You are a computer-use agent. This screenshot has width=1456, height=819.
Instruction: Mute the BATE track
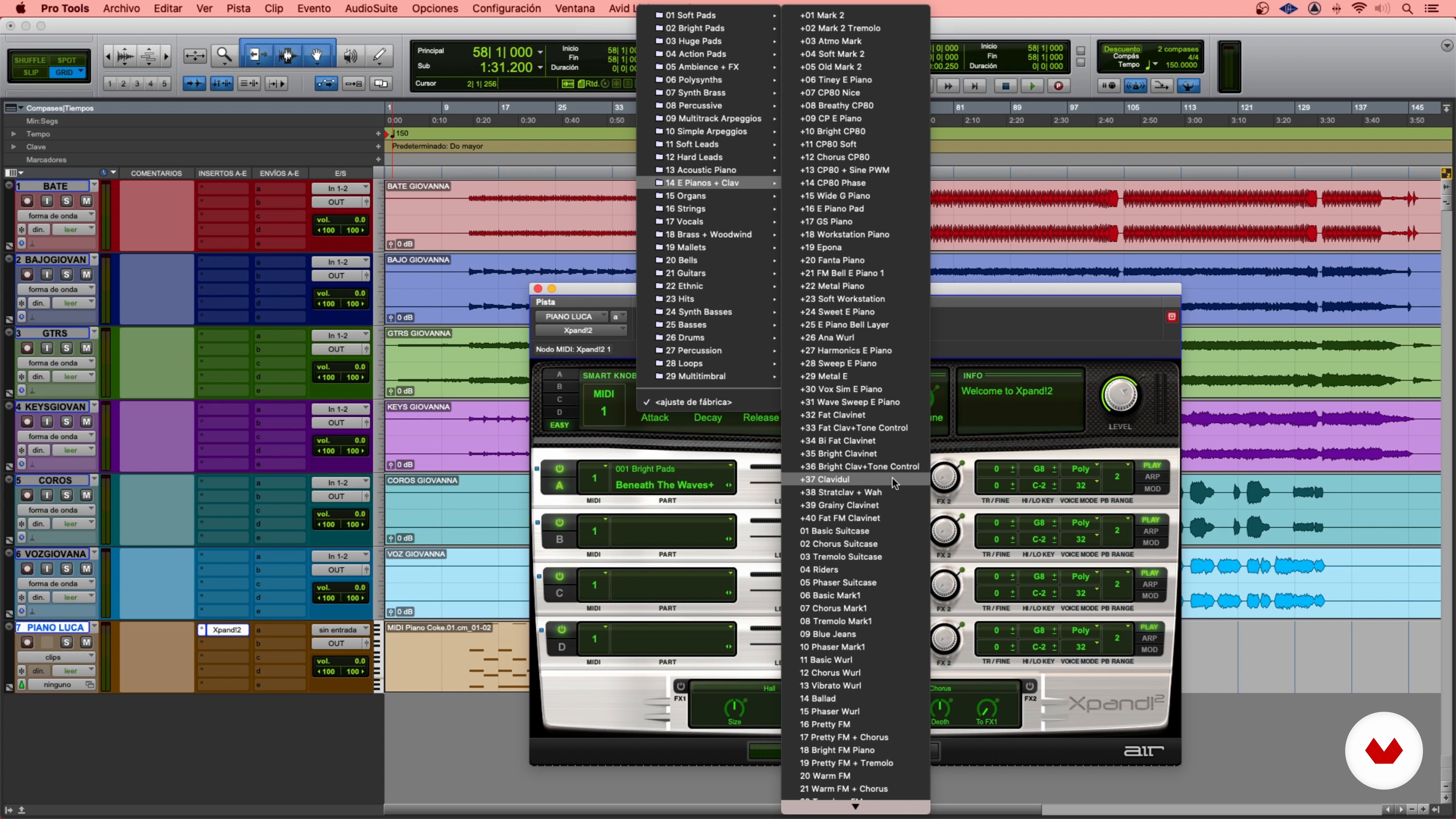86,201
